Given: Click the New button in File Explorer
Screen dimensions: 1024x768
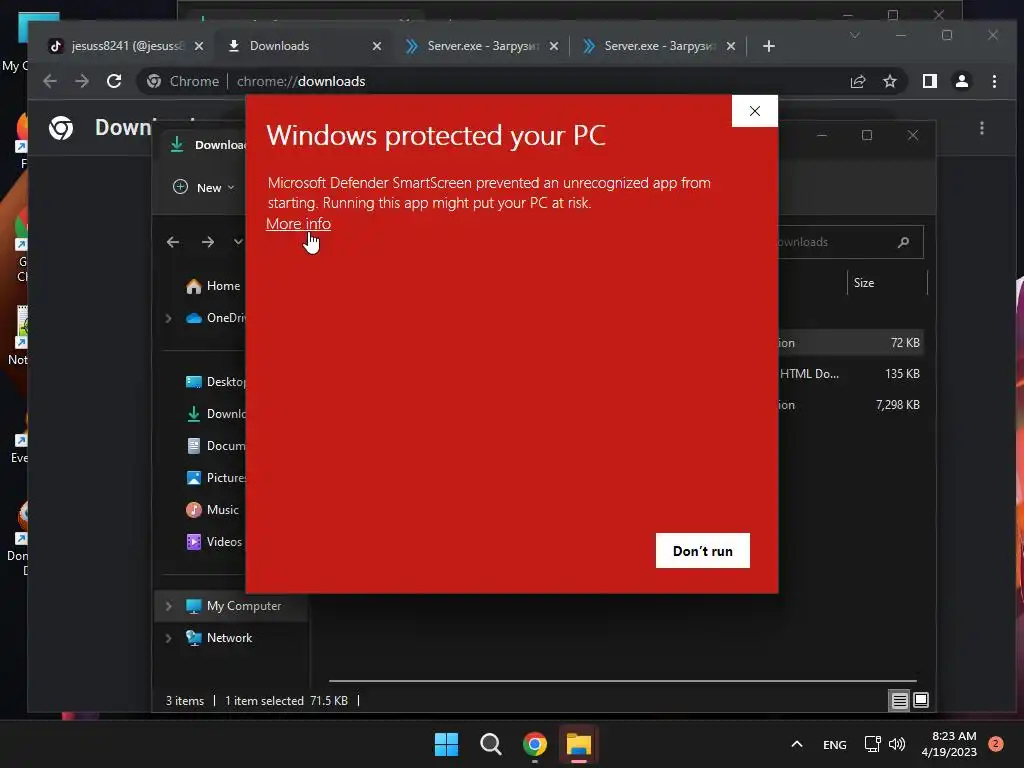Looking at the screenshot, I should (203, 187).
